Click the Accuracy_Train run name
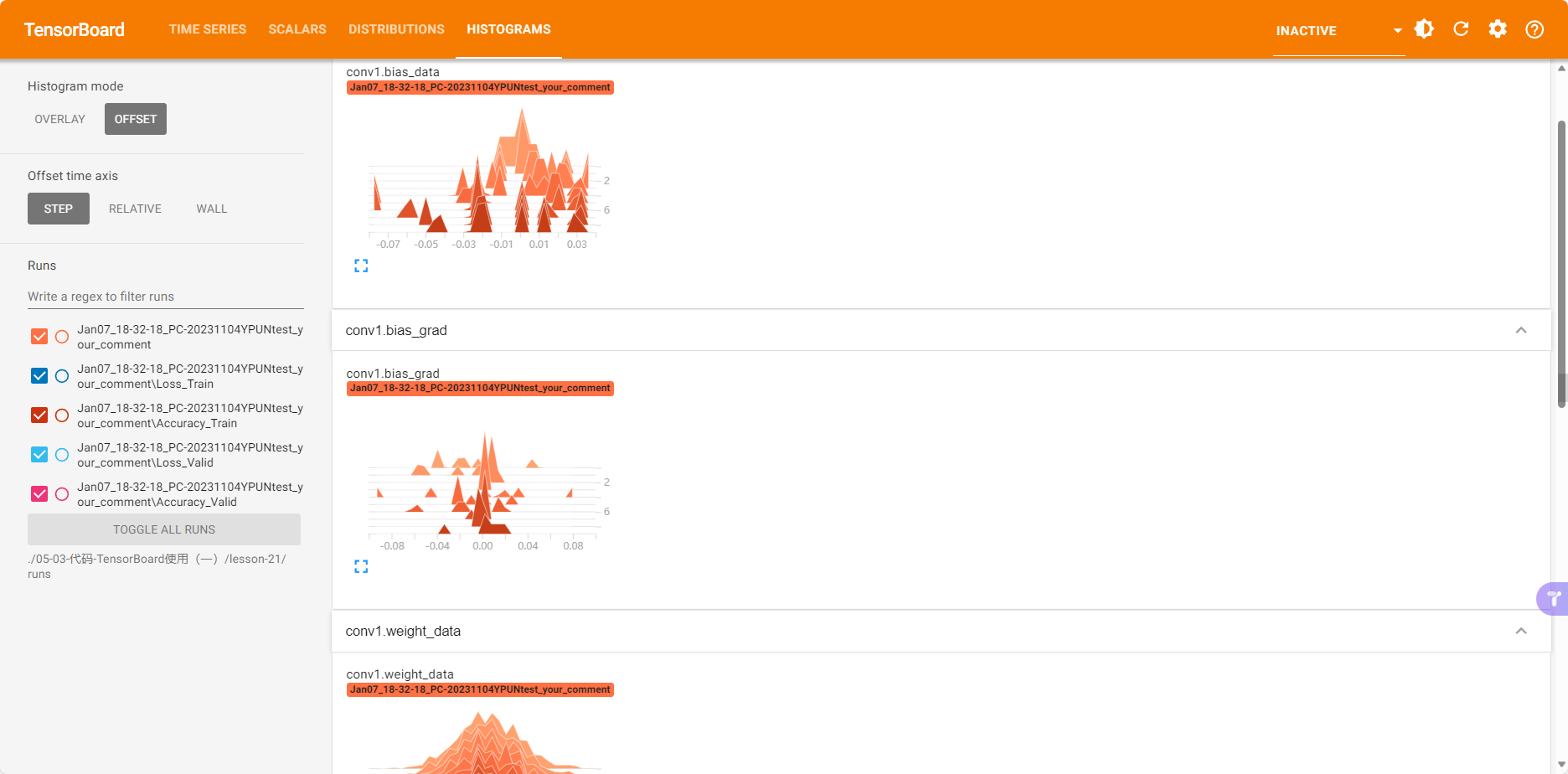The width and height of the screenshot is (1568, 774). (x=190, y=415)
